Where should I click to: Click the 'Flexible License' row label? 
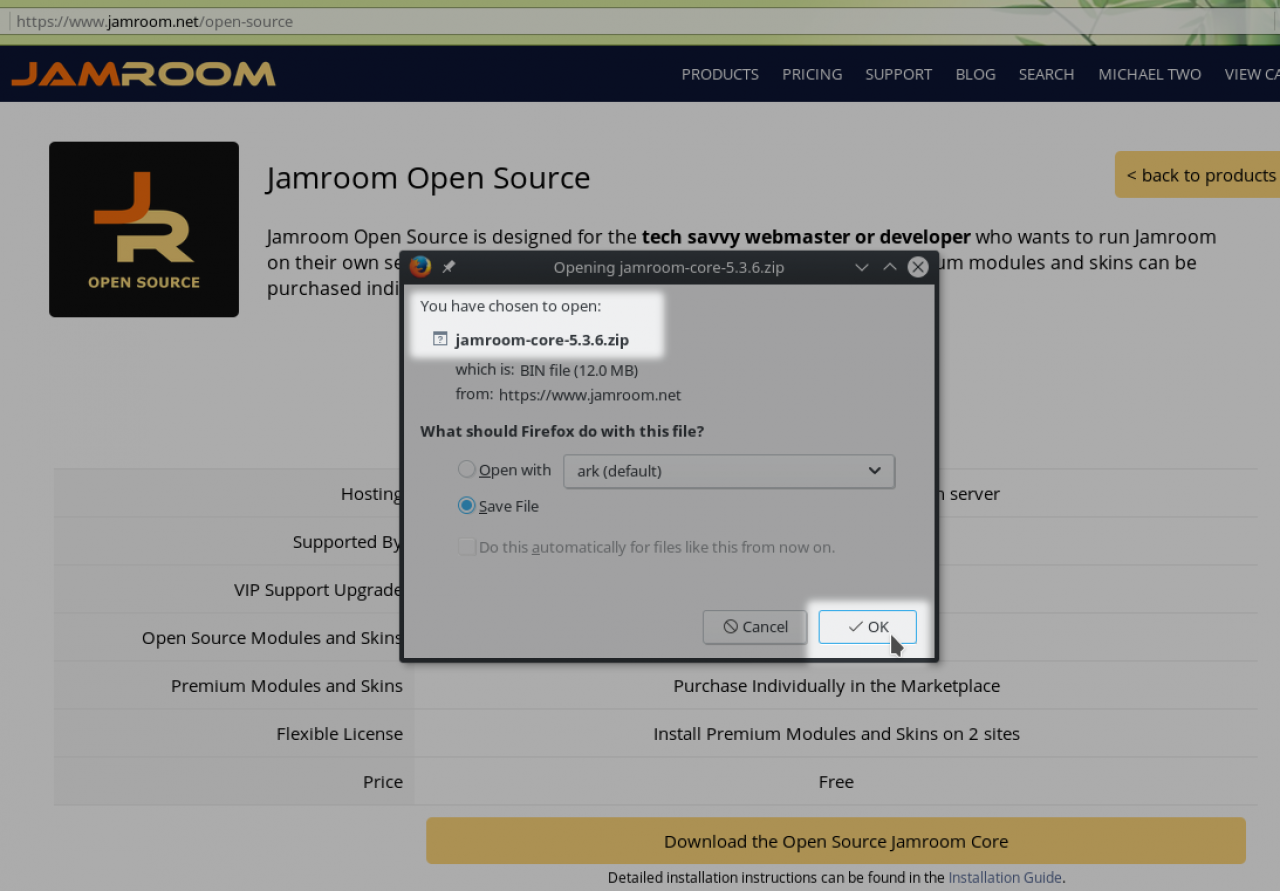(x=340, y=734)
